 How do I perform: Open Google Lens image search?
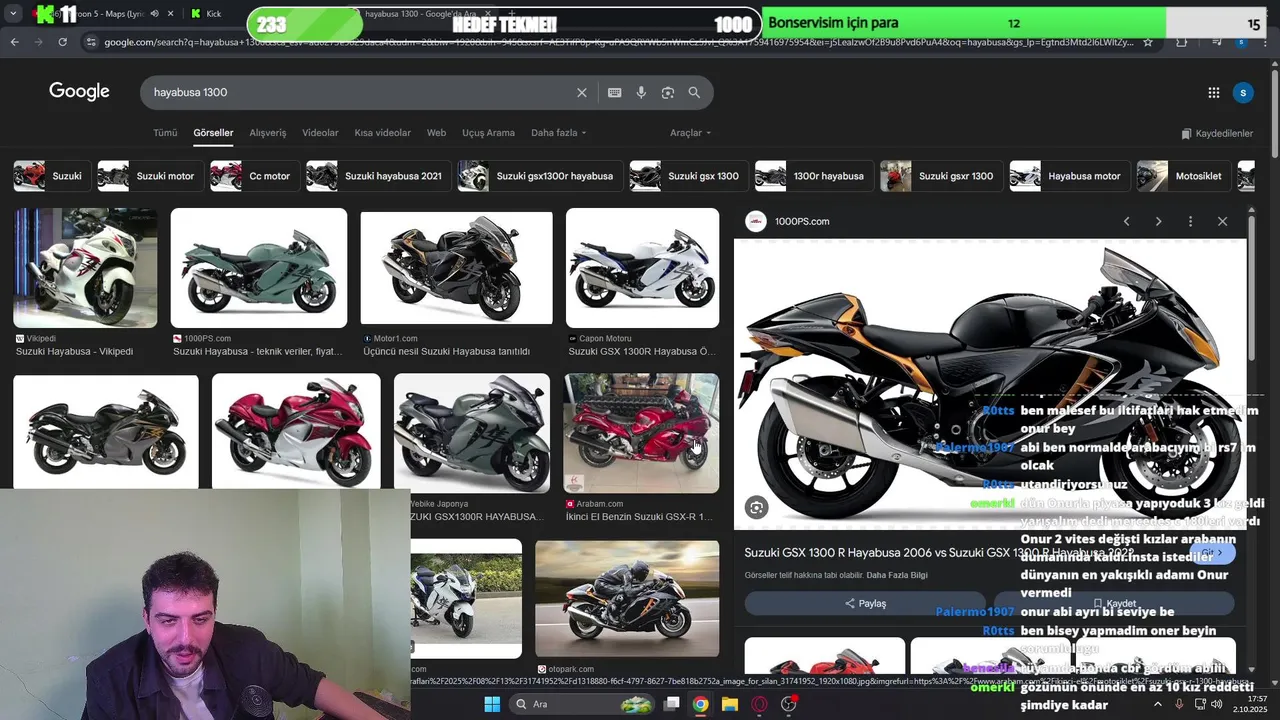[667, 92]
